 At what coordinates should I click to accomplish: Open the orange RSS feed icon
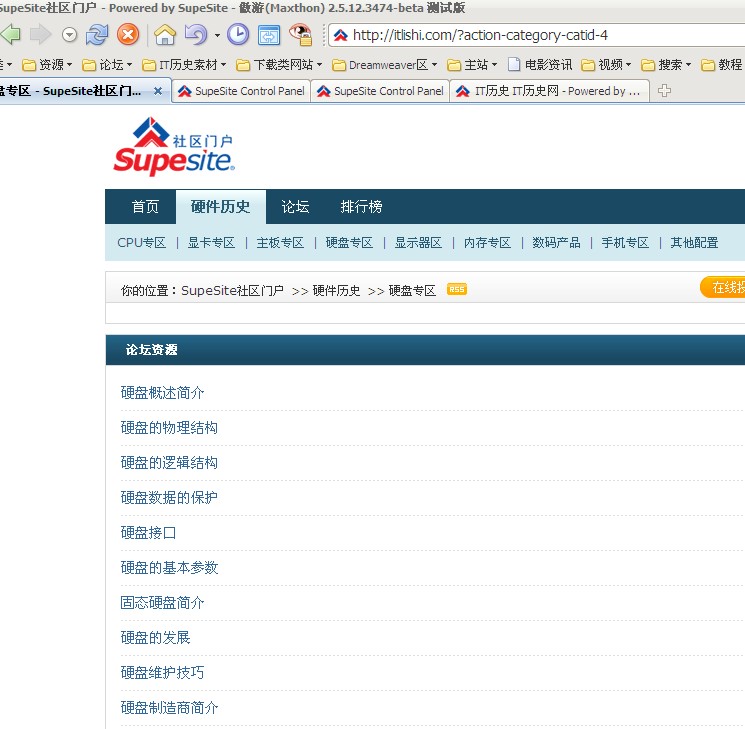[x=457, y=289]
